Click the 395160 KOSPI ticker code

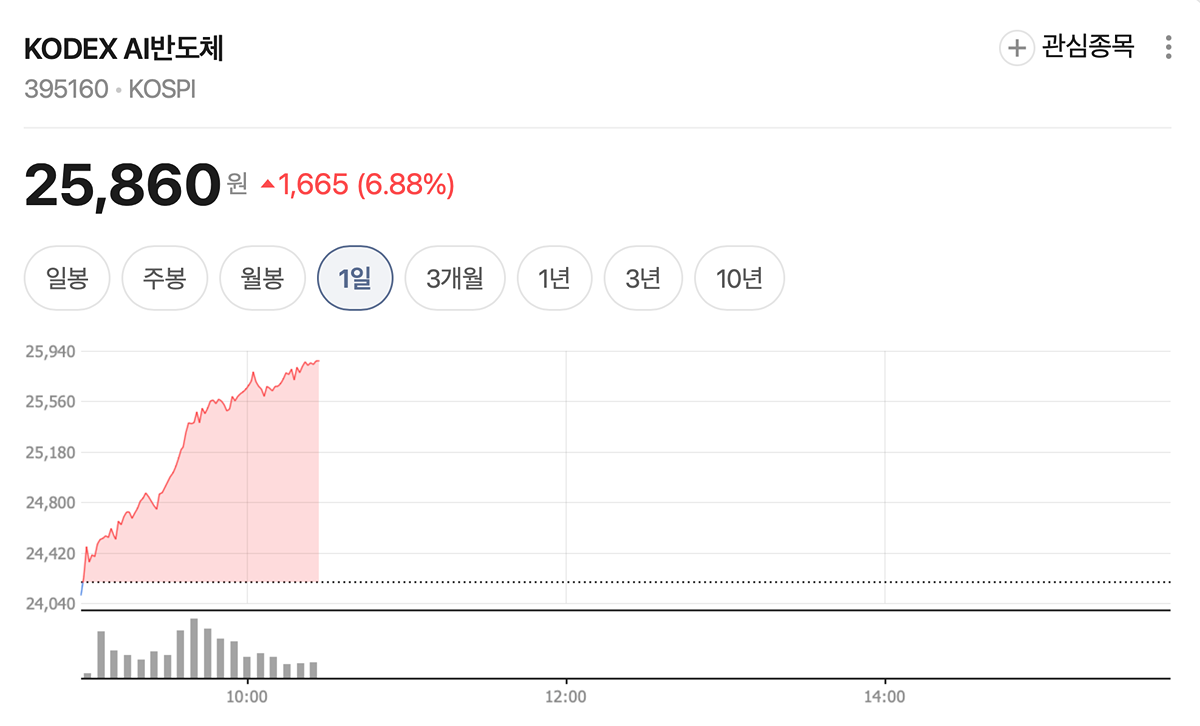pyautogui.click(x=110, y=89)
